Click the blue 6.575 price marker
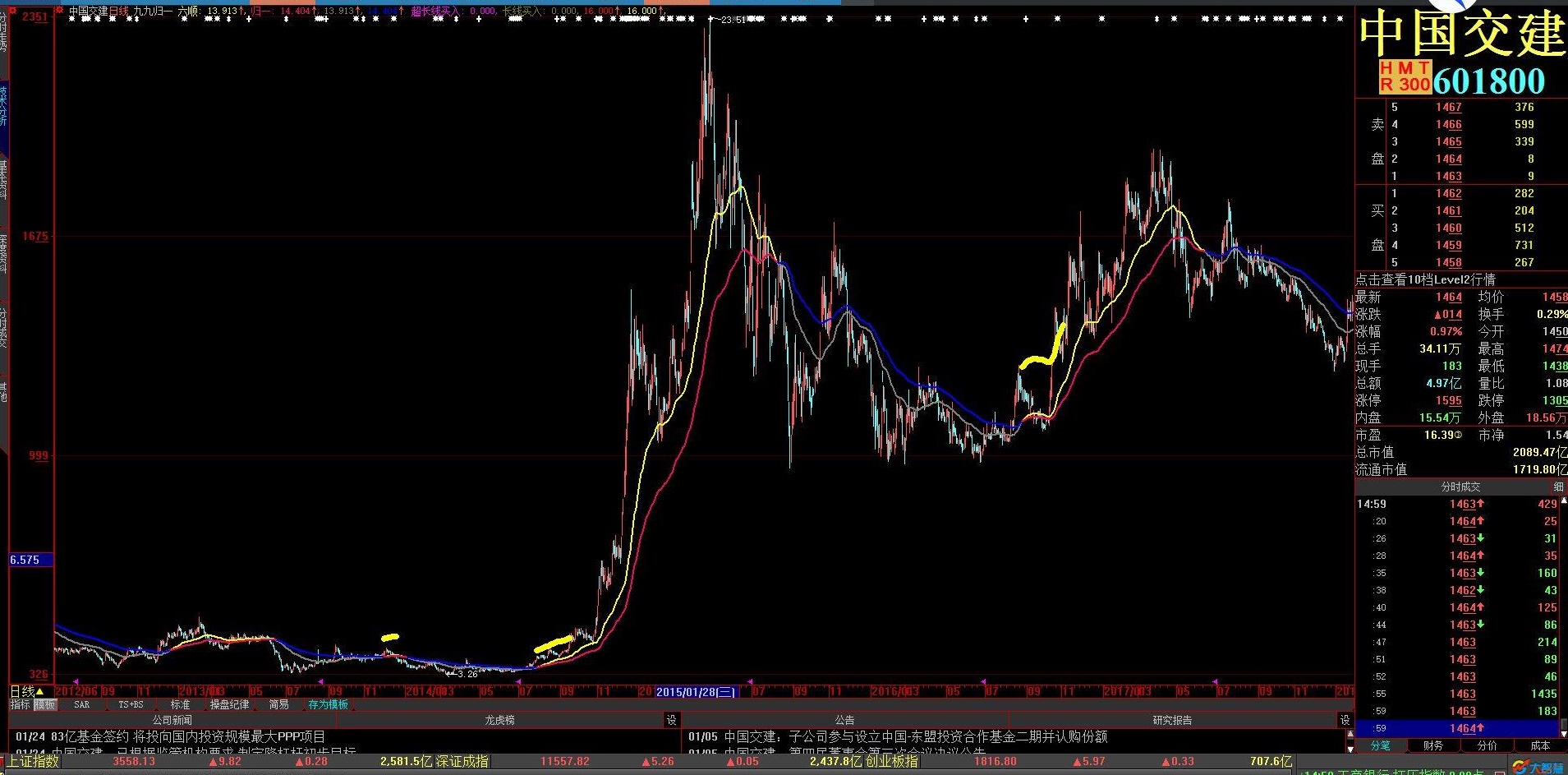Viewport: 1568px width, 775px height. [30, 560]
